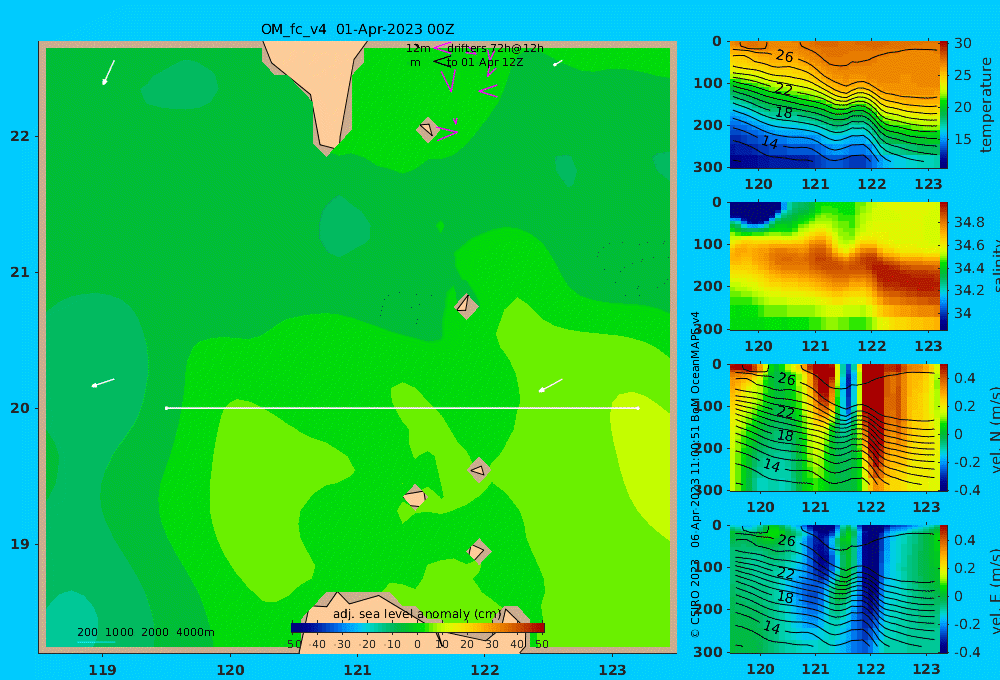This screenshot has width=1000, height=680.
Task: Open the northward velocity section panel
Action: [x=834, y=427]
